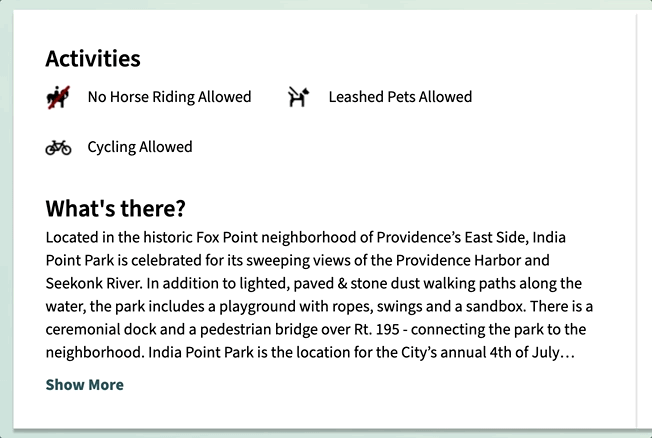Screen dimensions: 652x438
Task: Click the leashed pets dog icon
Action: pos(299,97)
